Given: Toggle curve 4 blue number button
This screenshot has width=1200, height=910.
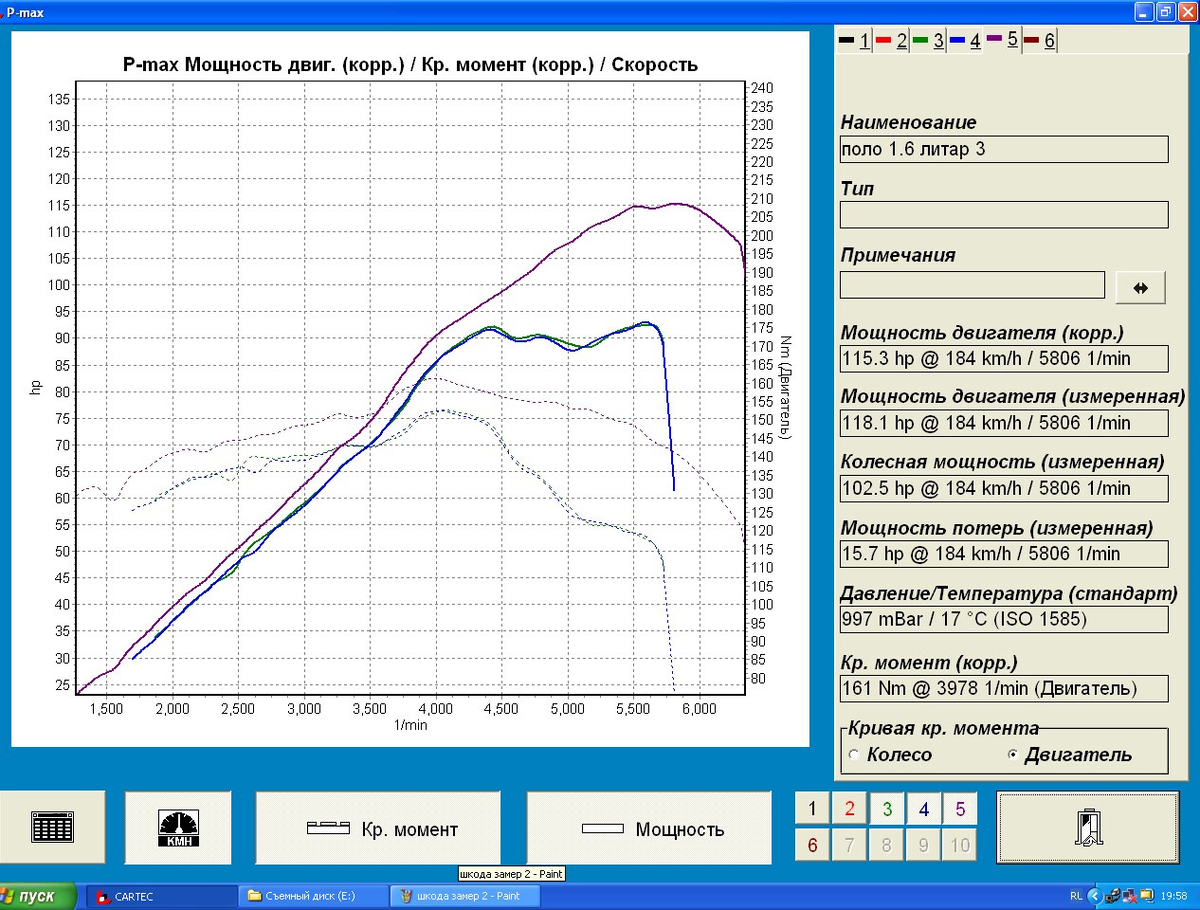Looking at the screenshot, I should [923, 808].
